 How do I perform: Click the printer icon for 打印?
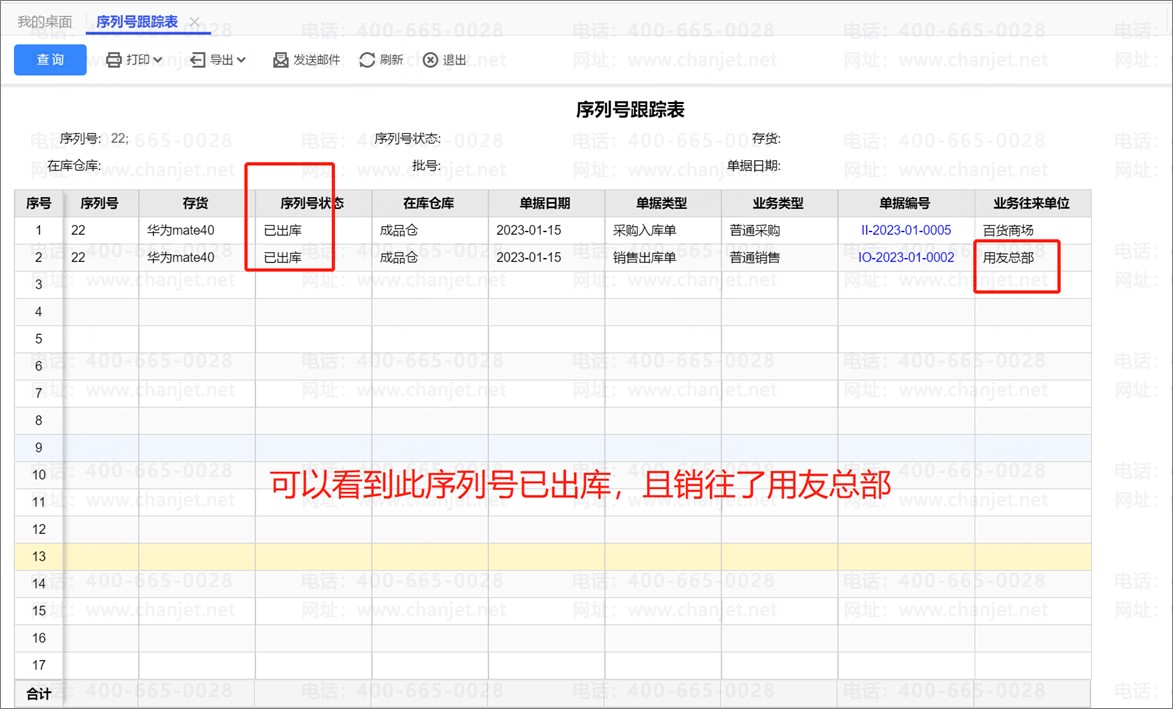(114, 60)
